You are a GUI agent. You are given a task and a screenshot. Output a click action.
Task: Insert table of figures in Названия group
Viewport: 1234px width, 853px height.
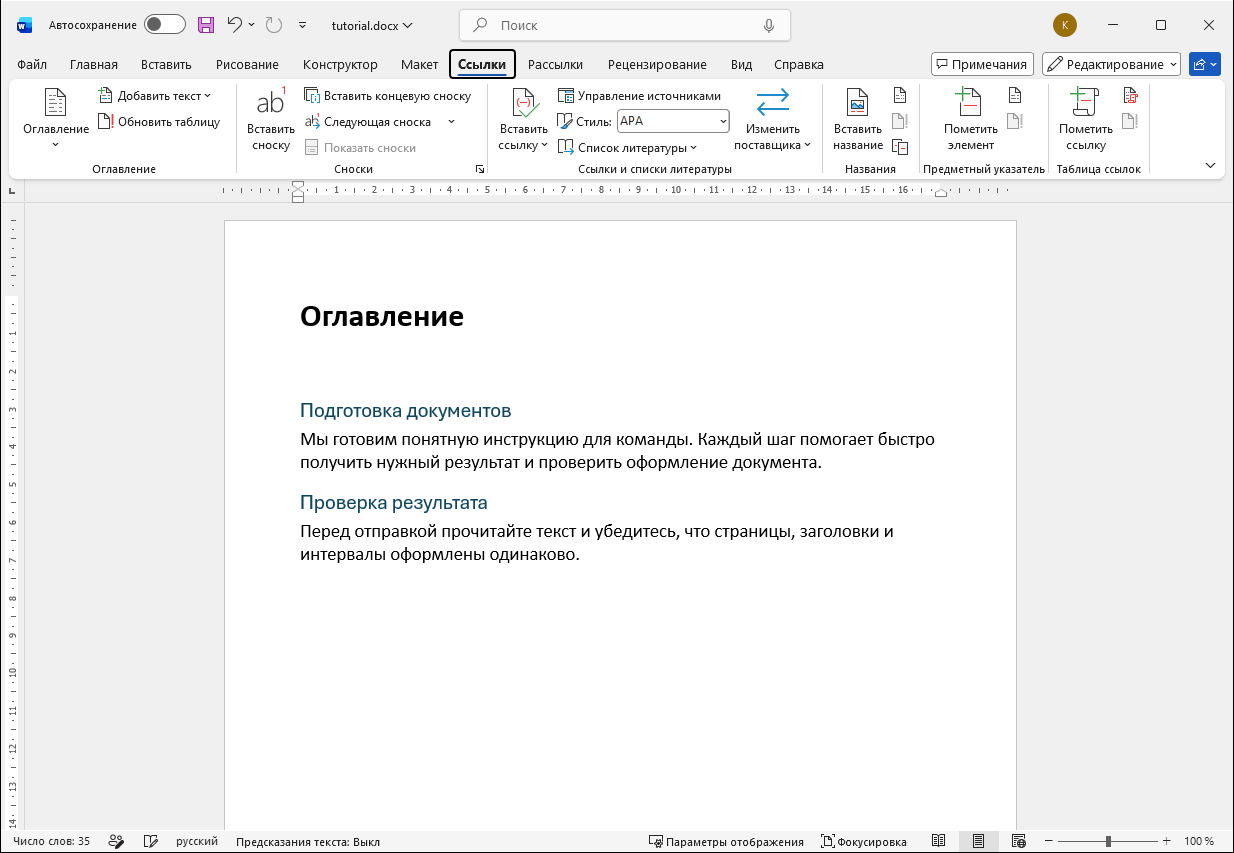pyautogui.click(x=900, y=96)
